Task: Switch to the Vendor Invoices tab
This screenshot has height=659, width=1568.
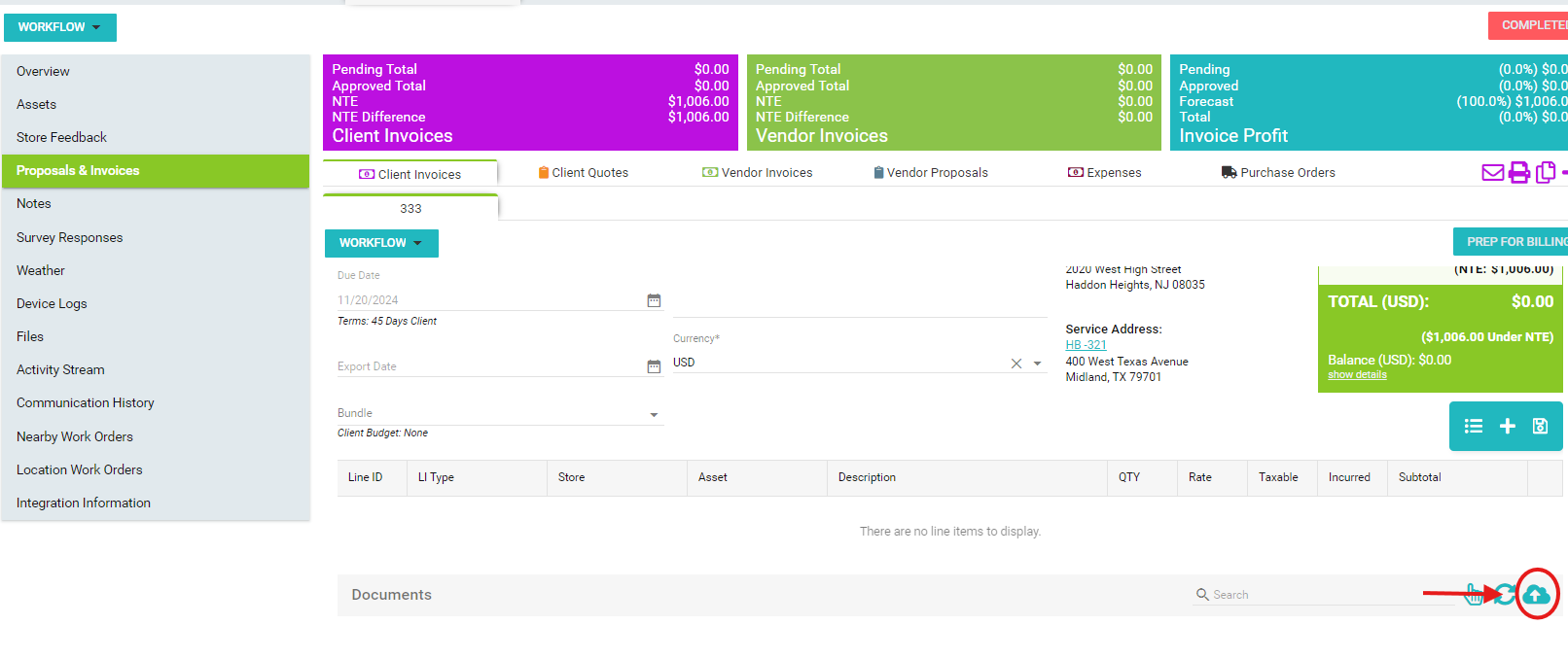Action: coord(758,173)
